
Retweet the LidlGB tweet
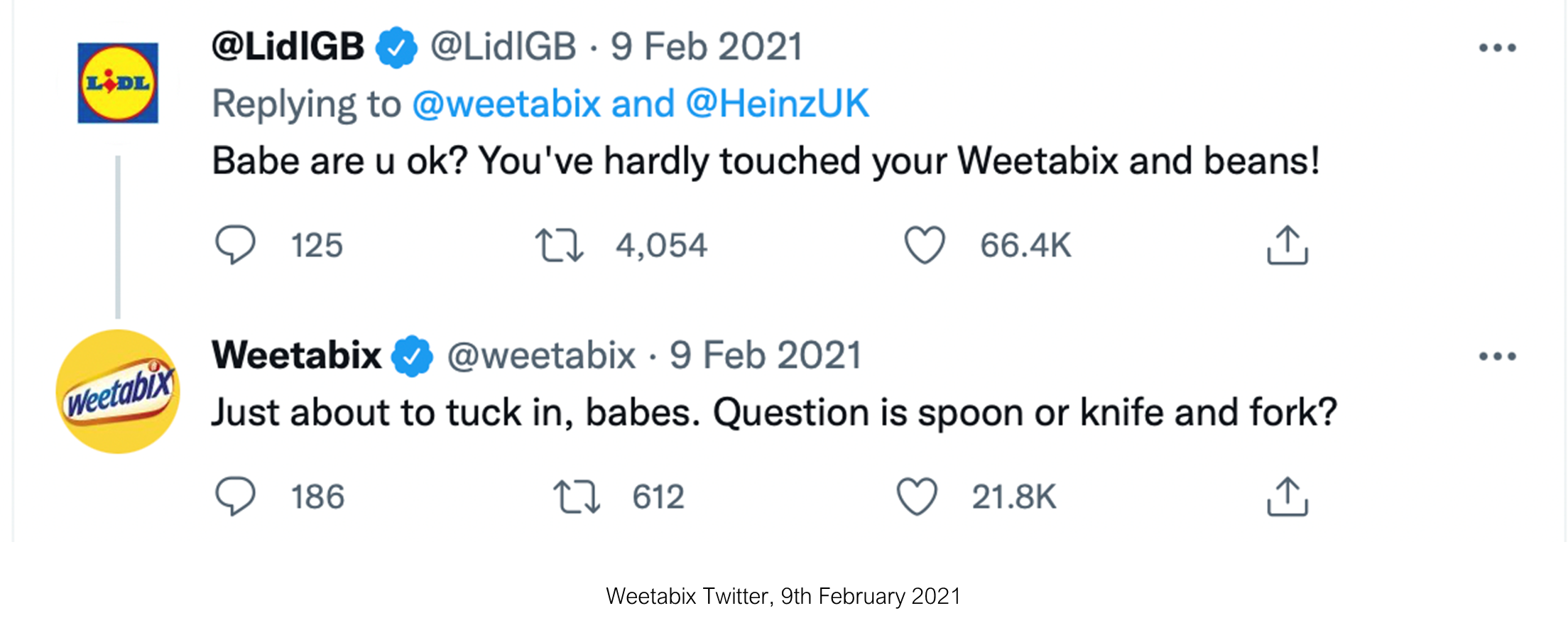(x=559, y=245)
